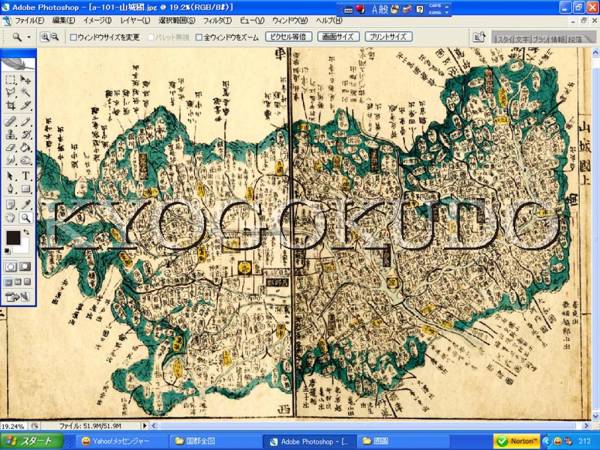This screenshot has height=450, width=600.
Task: Select the Eraser tool
Action: tap(11, 147)
